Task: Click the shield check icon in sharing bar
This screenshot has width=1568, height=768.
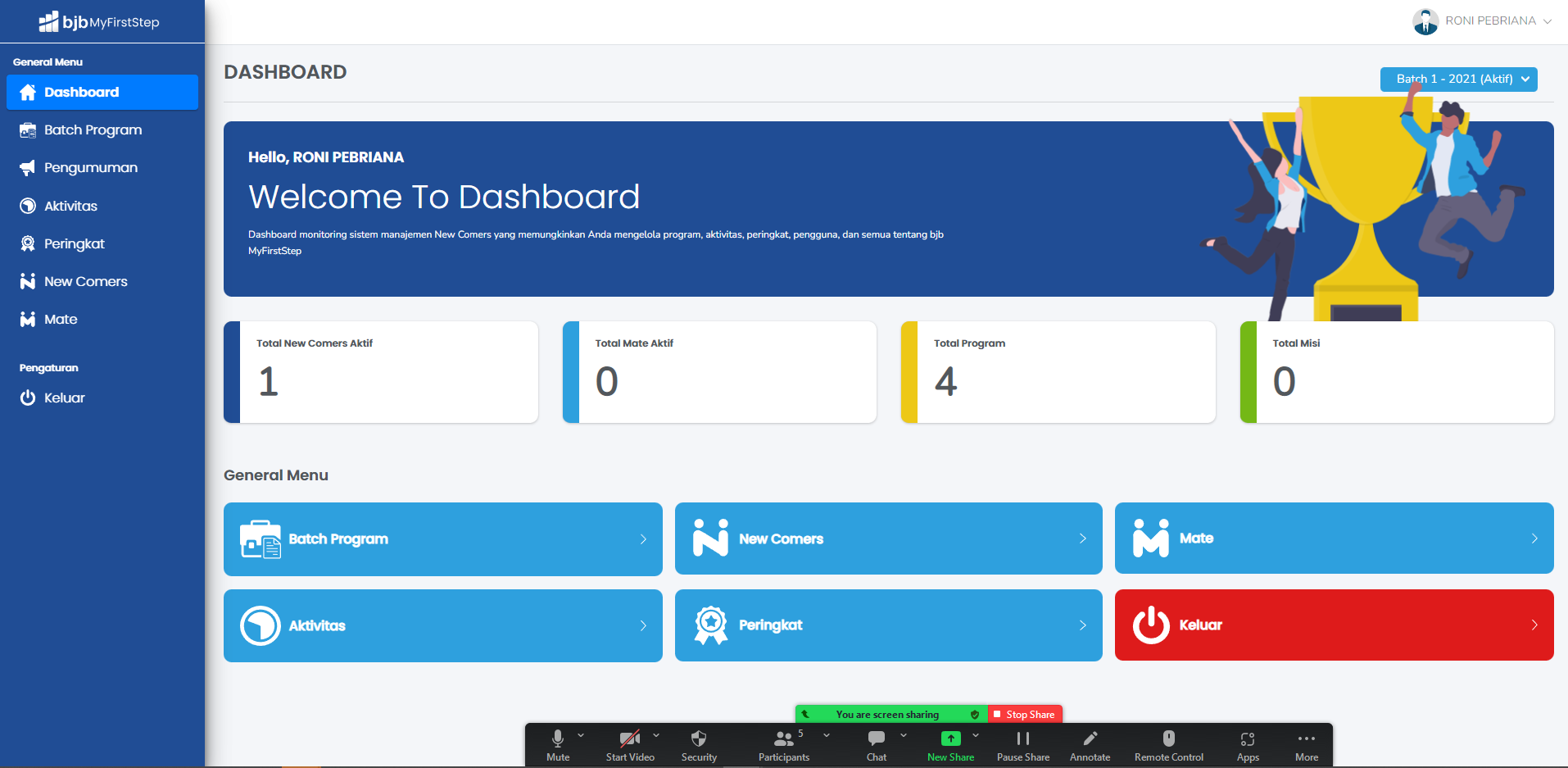Action: point(975,715)
